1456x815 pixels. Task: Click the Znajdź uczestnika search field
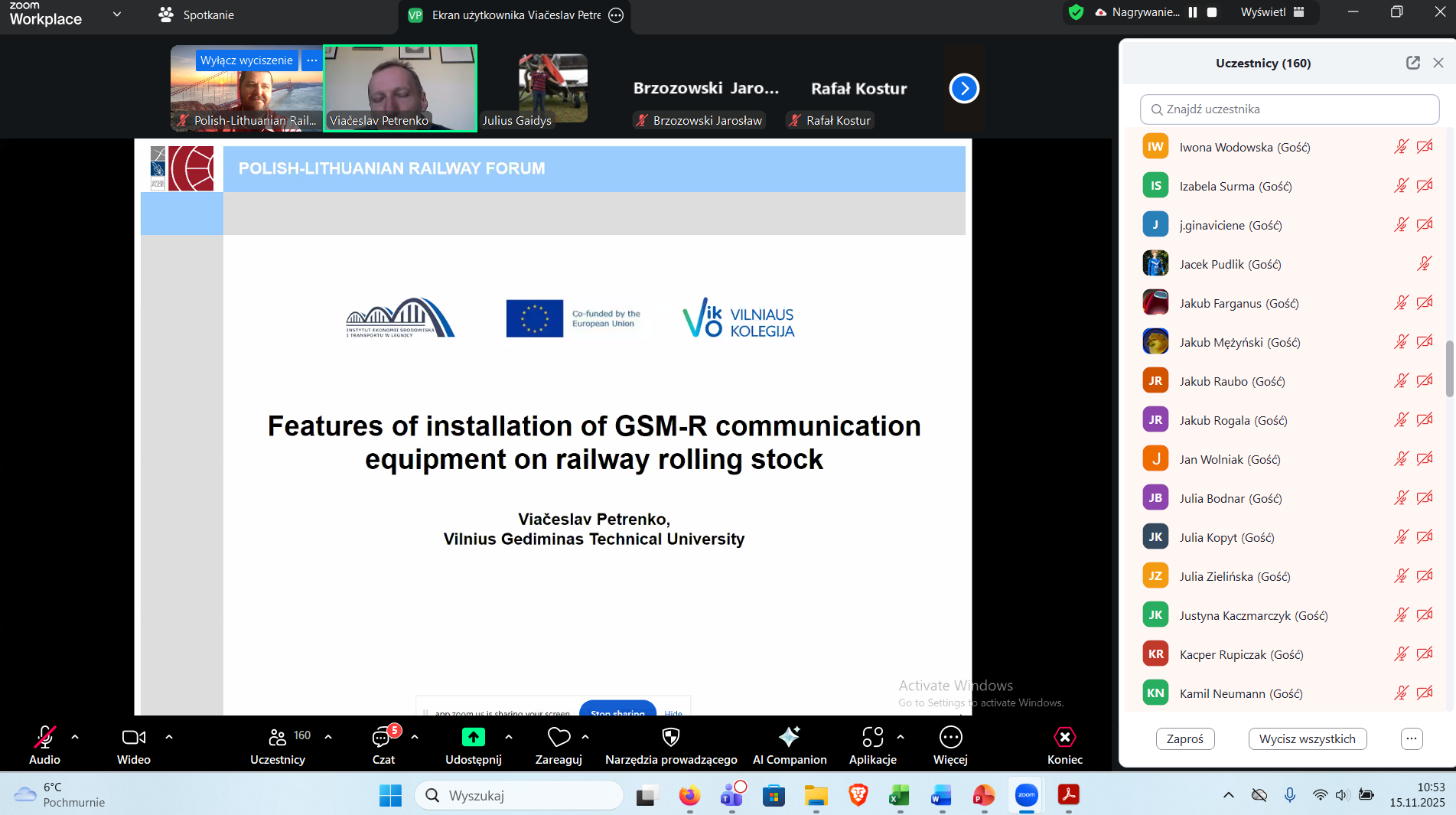(1289, 109)
